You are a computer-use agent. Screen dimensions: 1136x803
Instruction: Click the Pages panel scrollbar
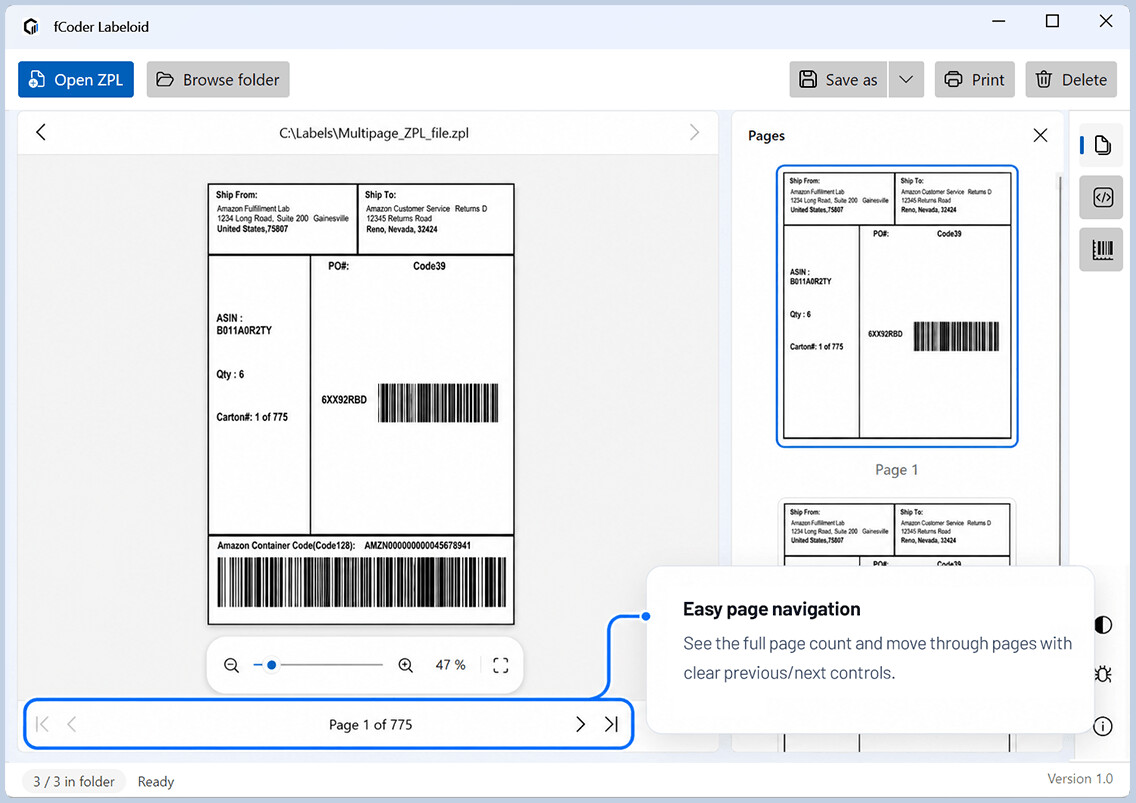pyautogui.click(x=1060, y=370)
